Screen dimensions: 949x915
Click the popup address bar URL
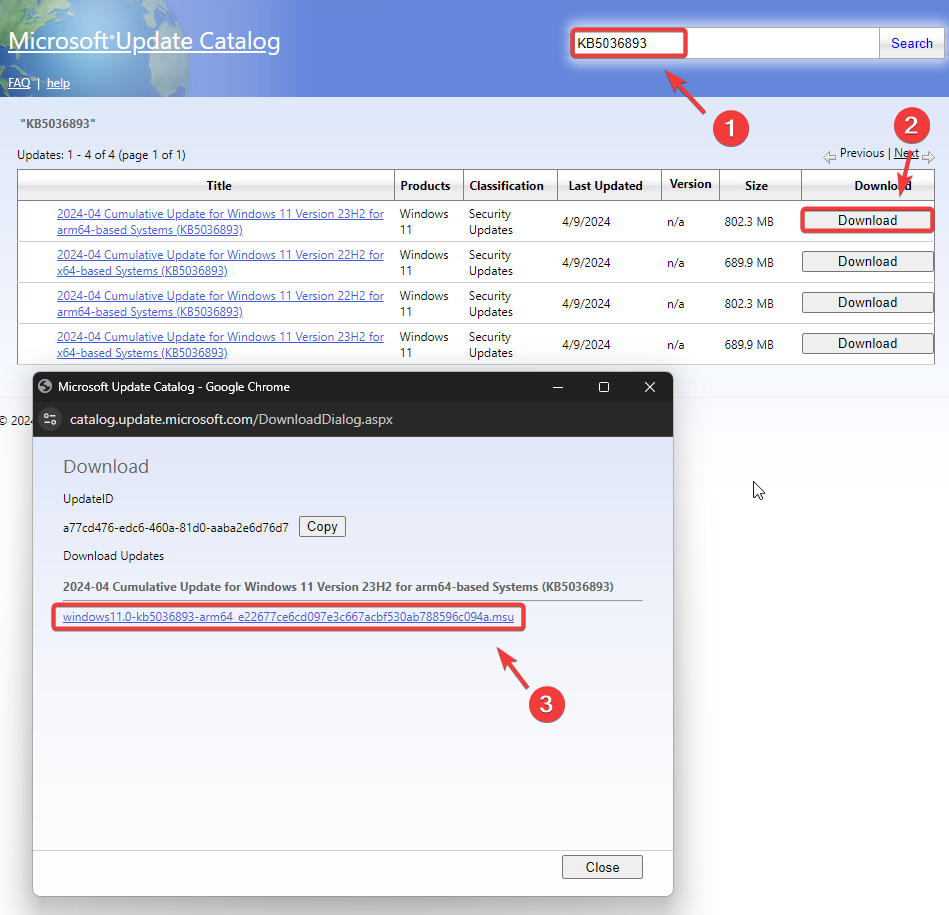pyautogui.click(x=231, y=419)
